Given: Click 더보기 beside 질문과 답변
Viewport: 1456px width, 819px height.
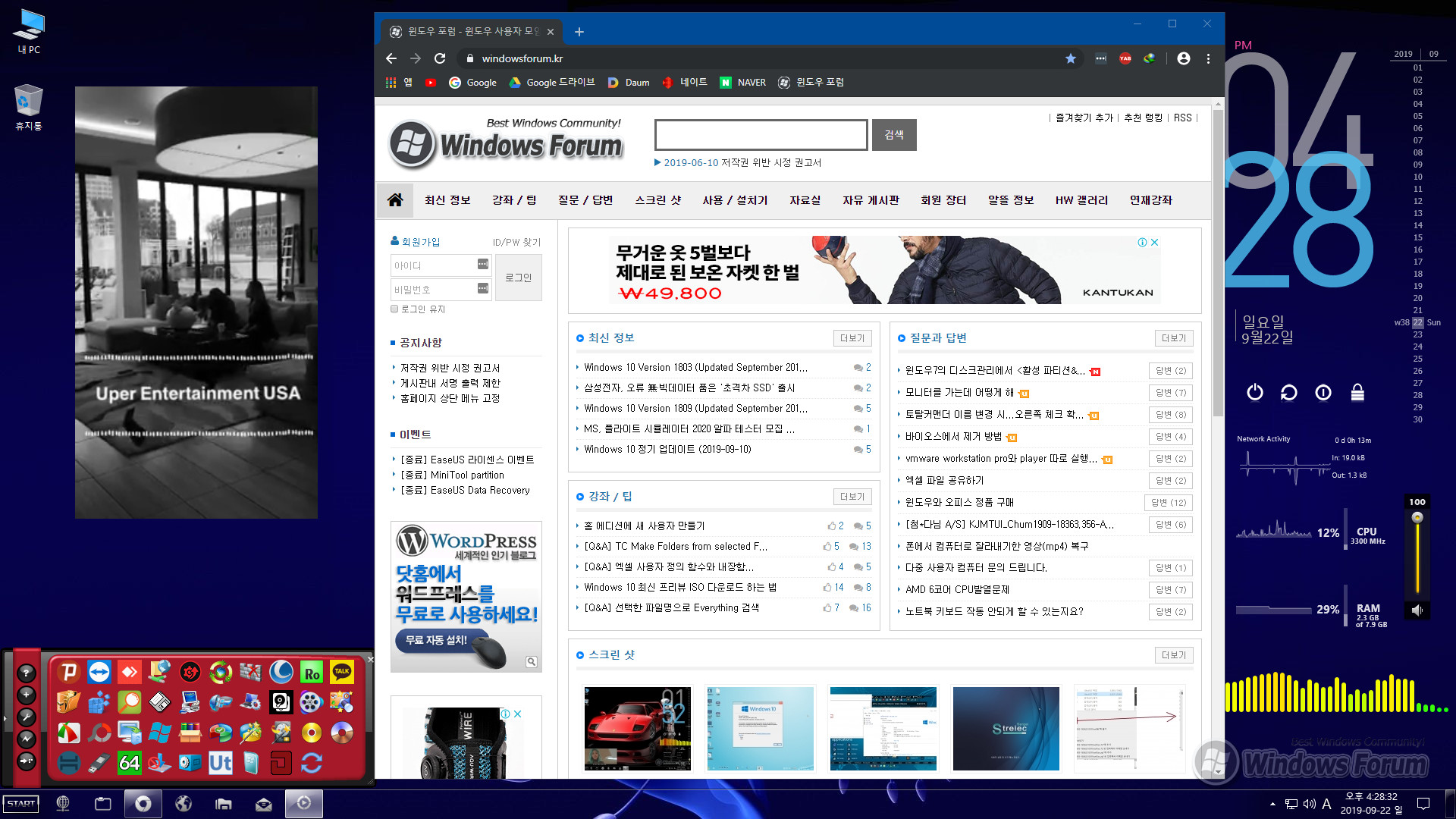Looking at the screenshot, I should [1174, 338].
